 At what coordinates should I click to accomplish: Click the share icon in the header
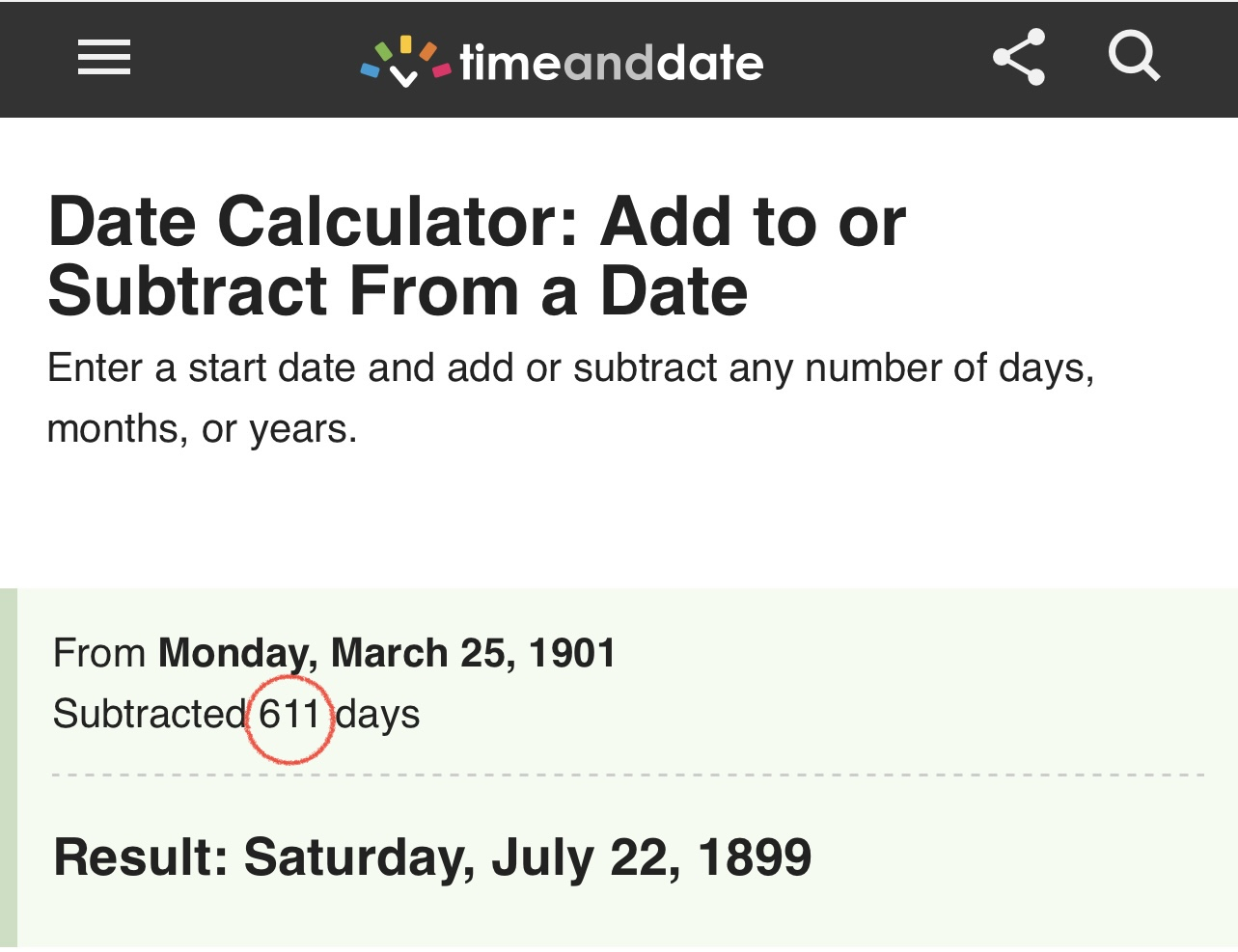coord(1019,58)
